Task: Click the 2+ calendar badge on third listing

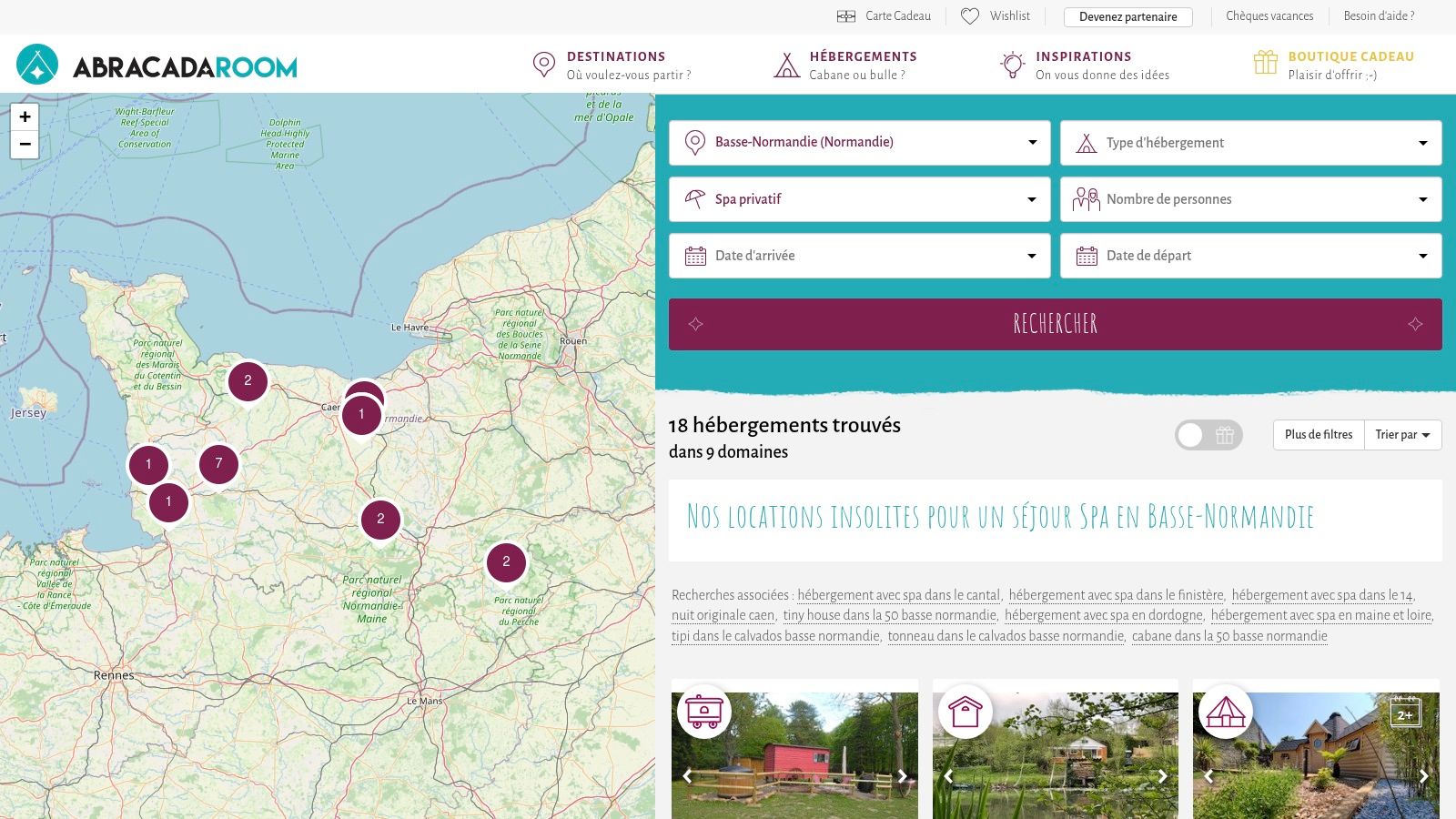Action: tap(1405, 712)
